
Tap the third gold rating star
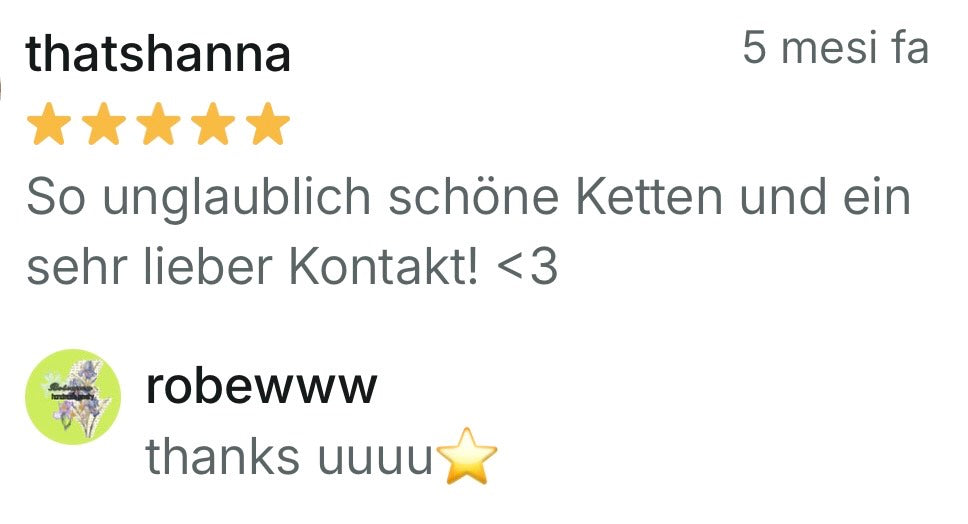pyautogui.click(x=159, y=123)
